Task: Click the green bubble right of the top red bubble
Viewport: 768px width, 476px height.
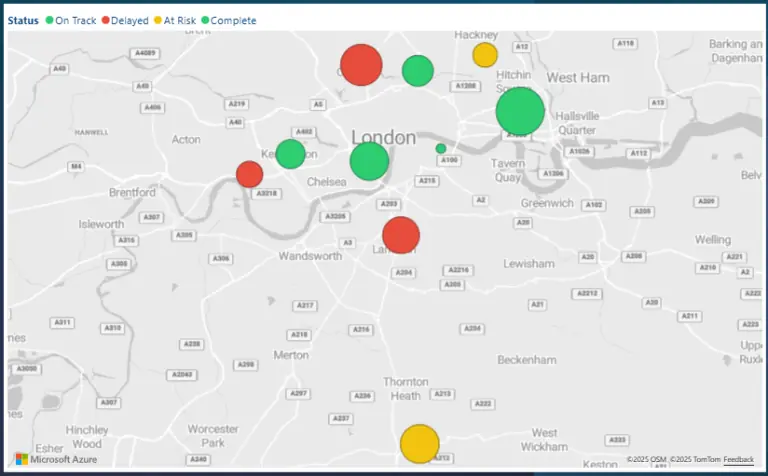Action: tap(418, 71)
